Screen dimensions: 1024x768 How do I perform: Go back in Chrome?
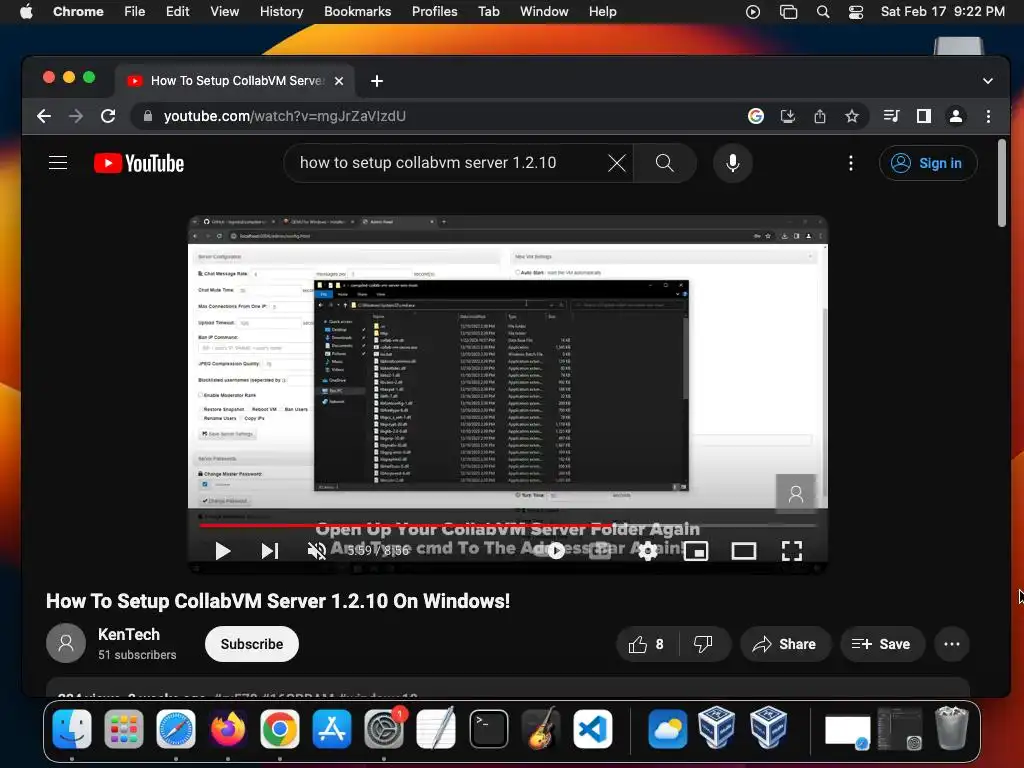pyautogui.click(x=44, y=116)
